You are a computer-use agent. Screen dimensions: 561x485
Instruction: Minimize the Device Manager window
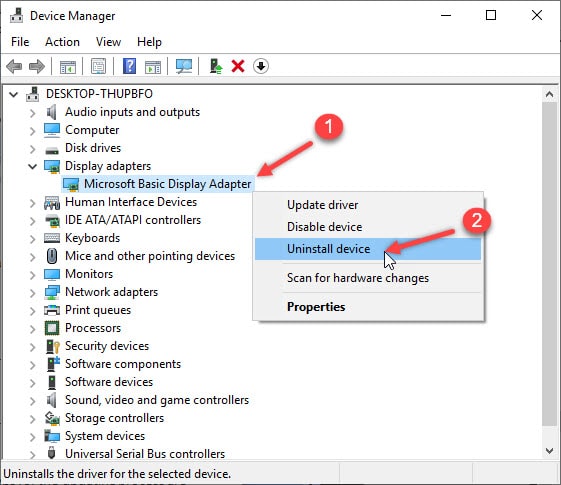tap(446, 15)
